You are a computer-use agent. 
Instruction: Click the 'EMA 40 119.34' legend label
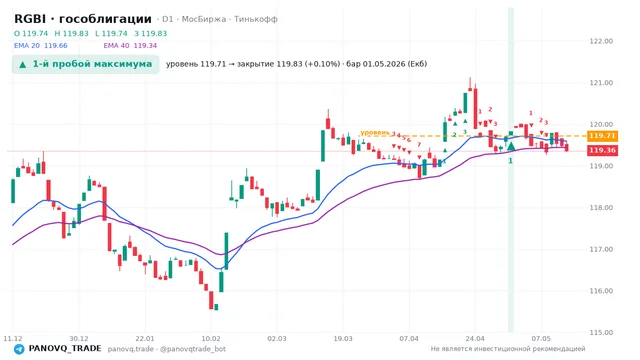point(130,45)
